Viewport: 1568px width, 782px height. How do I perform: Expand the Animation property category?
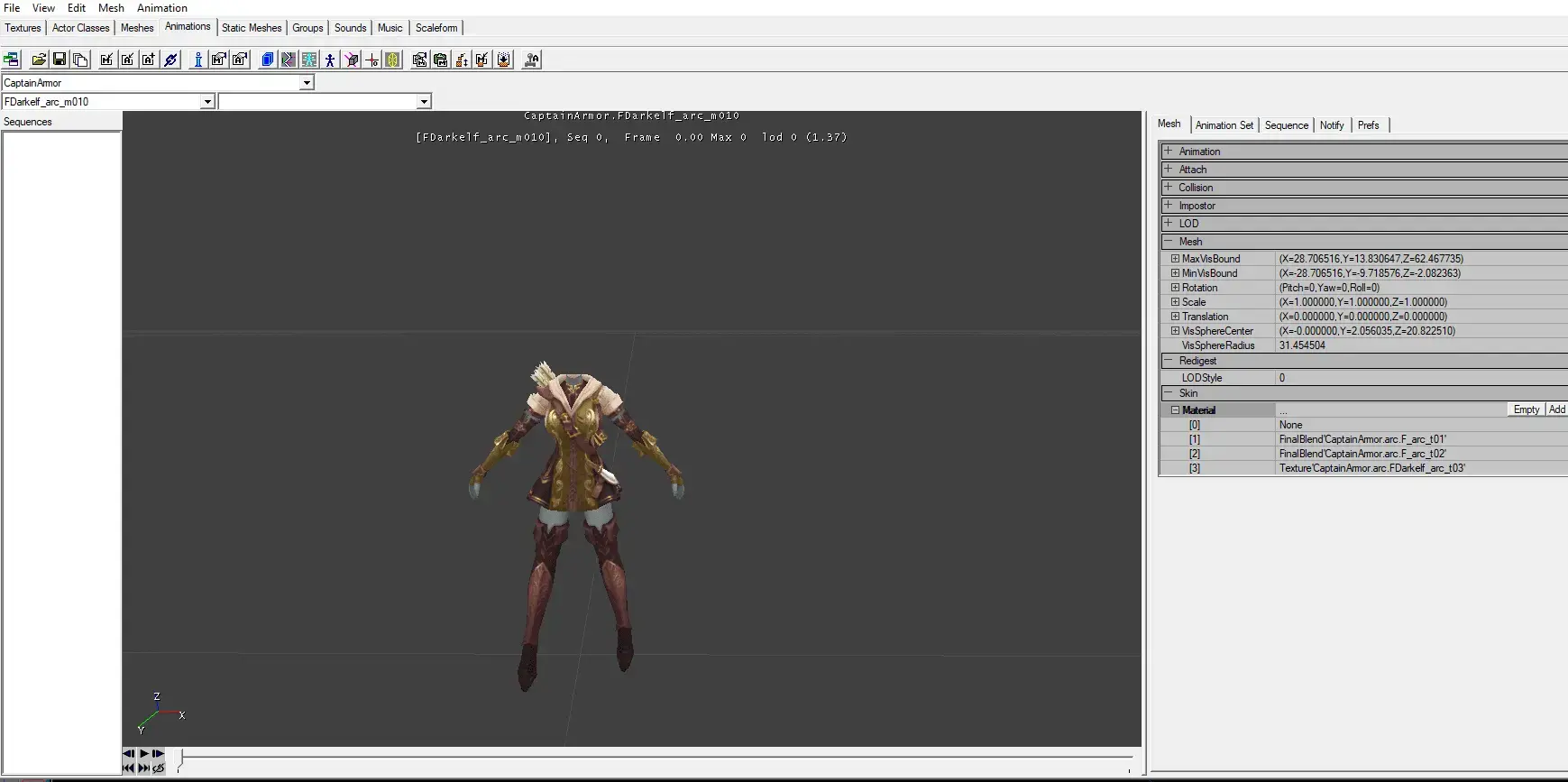click(x=1169, y=151)
